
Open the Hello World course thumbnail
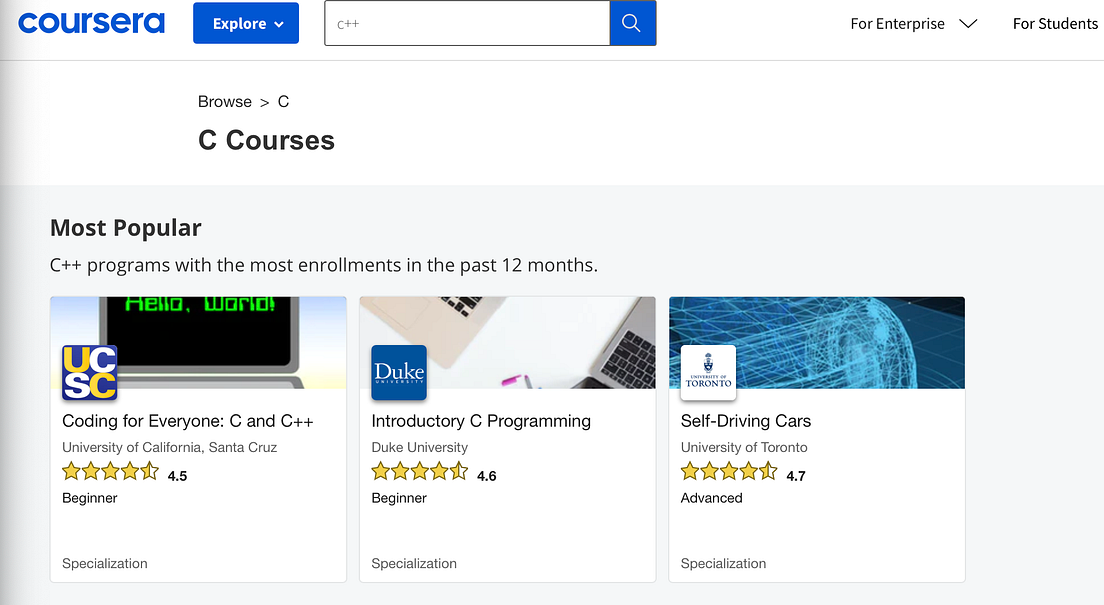199,342
